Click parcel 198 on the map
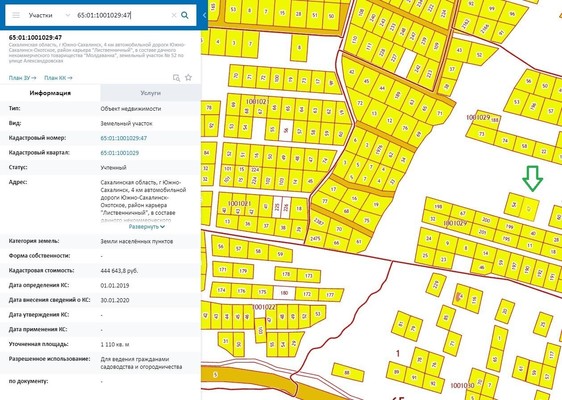This screenshot has width=562, height=400. (x=438, y=207)
